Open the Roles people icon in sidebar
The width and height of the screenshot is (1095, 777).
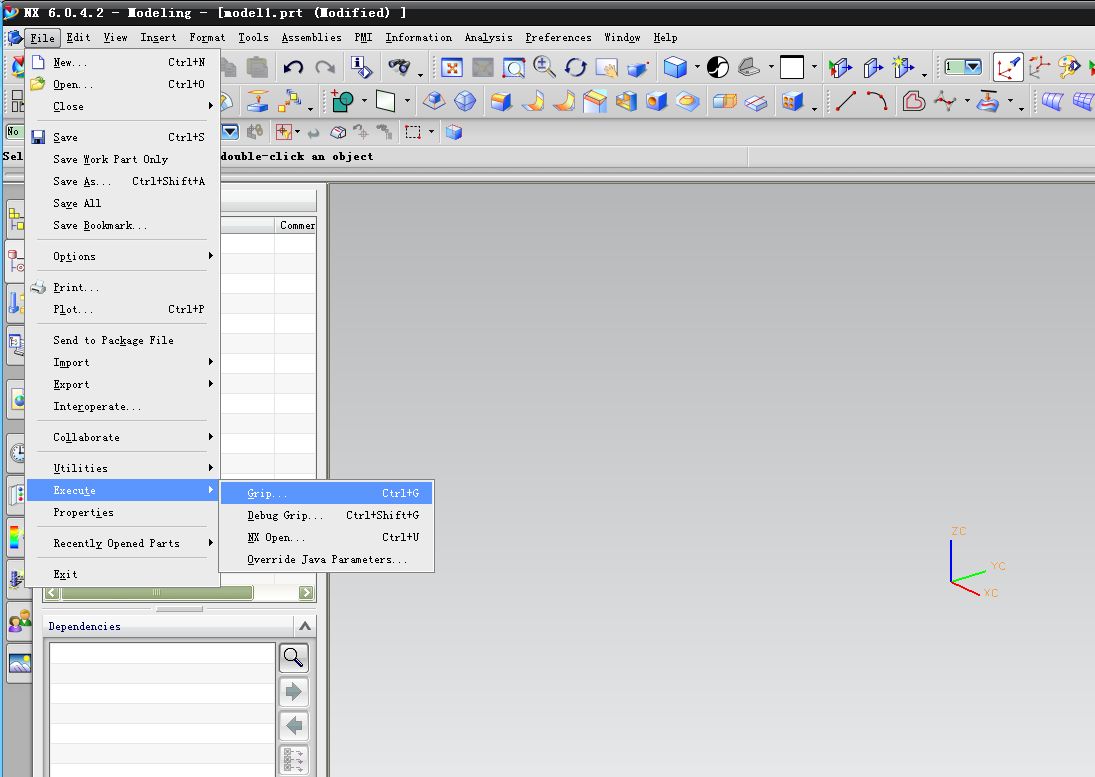[x=20, y=620]
